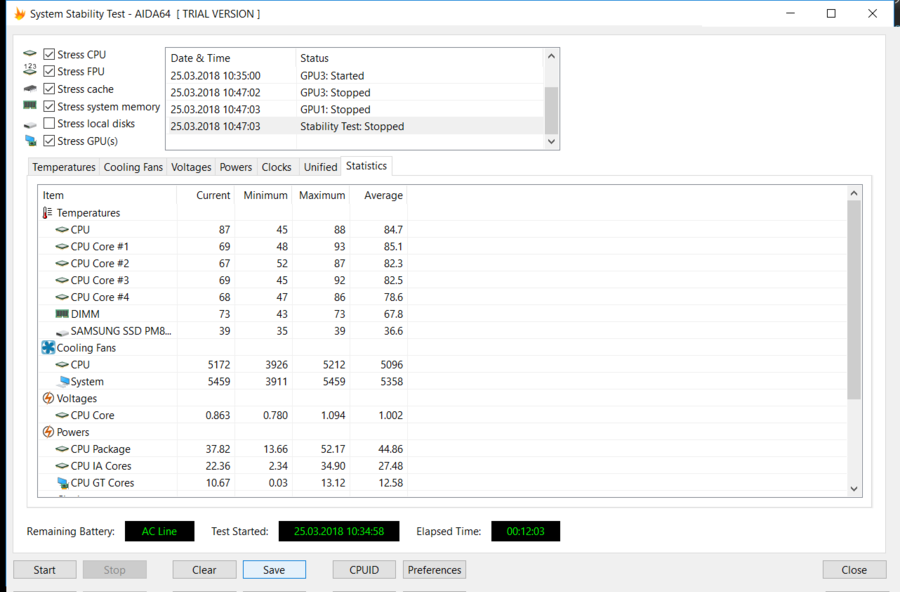This screenshot has height=592, width=900.
Task: Click the Save button
Action: 274,570
